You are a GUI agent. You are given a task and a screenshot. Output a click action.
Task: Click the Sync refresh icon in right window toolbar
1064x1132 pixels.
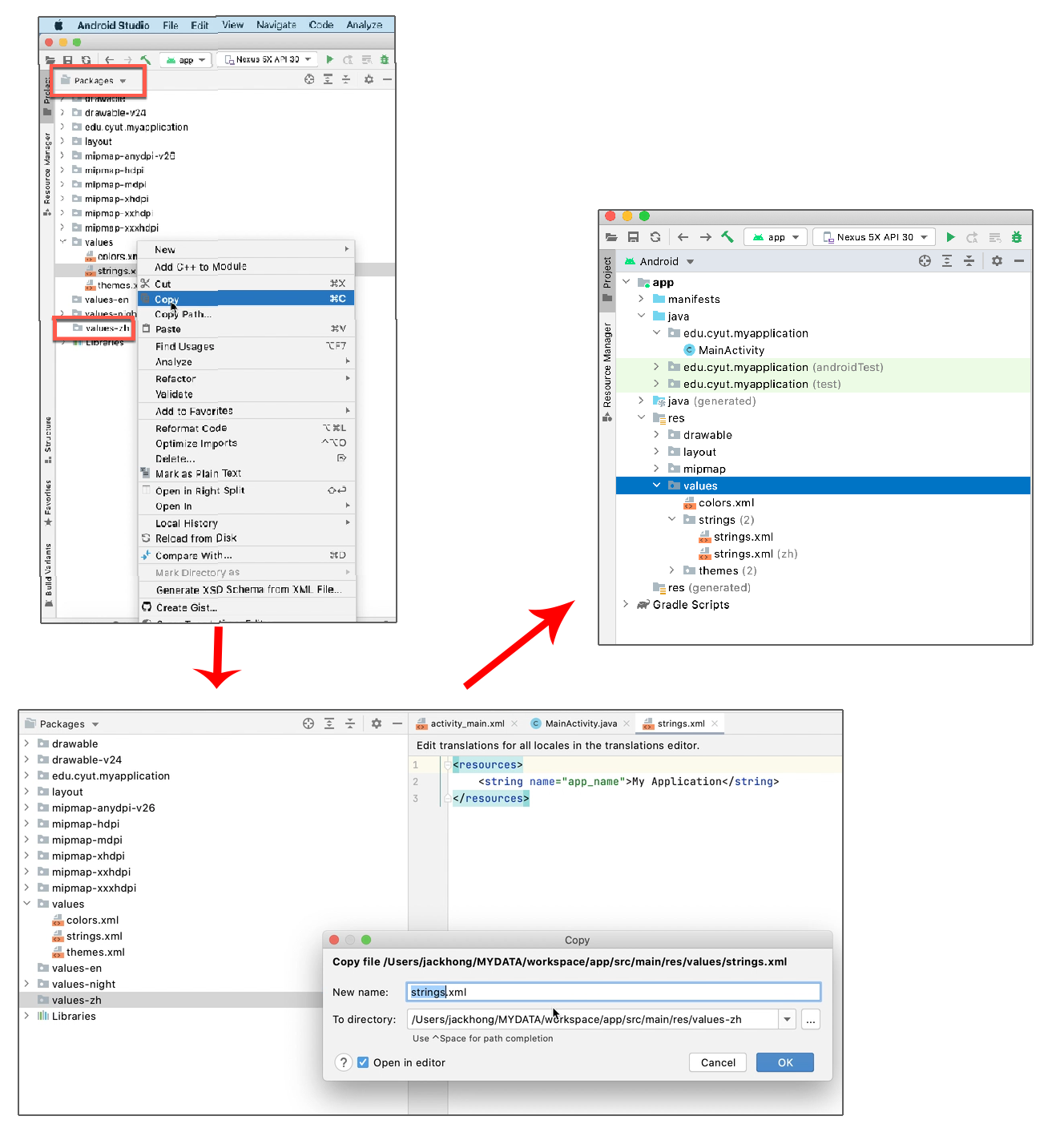(655, 237)
